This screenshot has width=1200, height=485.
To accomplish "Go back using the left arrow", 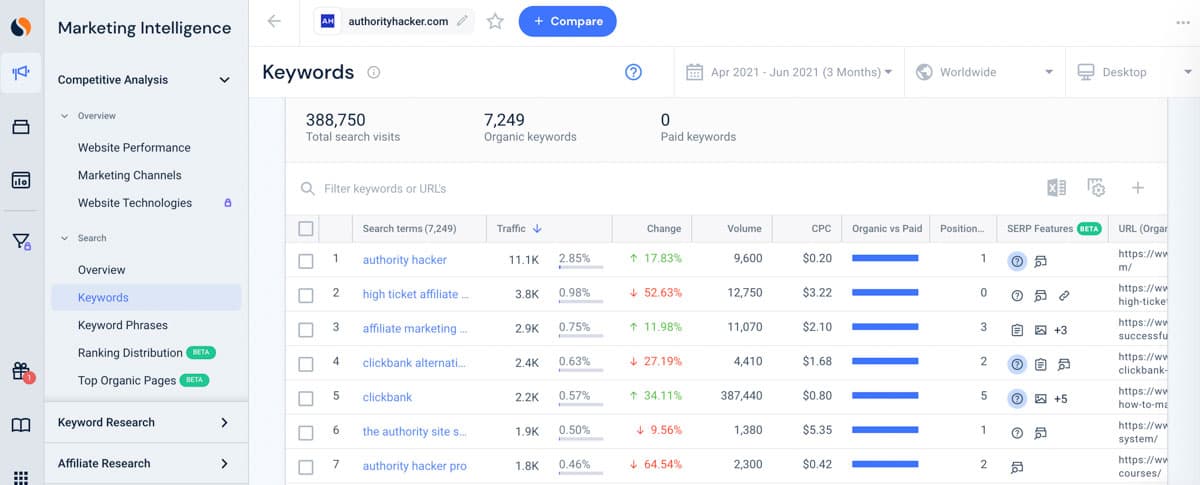I will point(274,21).
